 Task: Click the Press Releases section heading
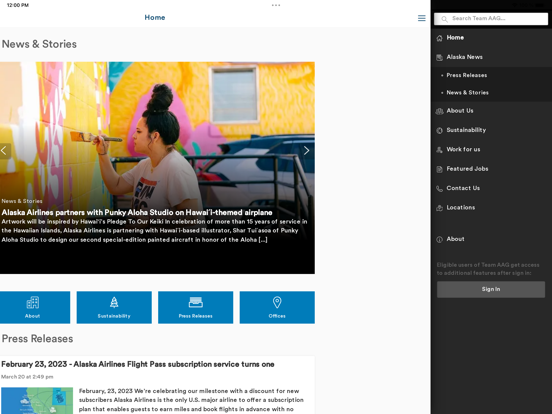point(37,339)
